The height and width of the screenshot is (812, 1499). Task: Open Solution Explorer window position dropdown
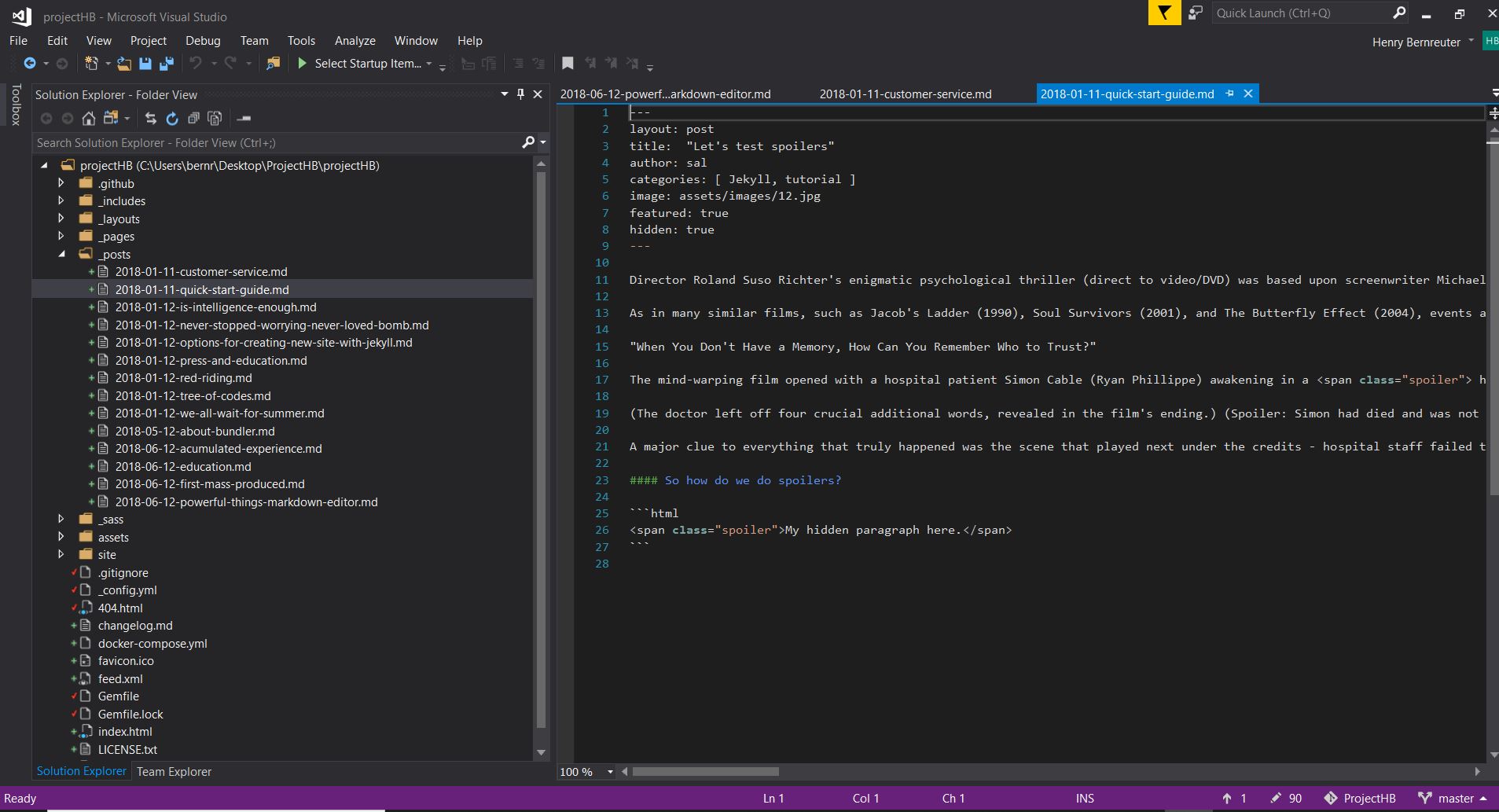click(x=504, y=94)
